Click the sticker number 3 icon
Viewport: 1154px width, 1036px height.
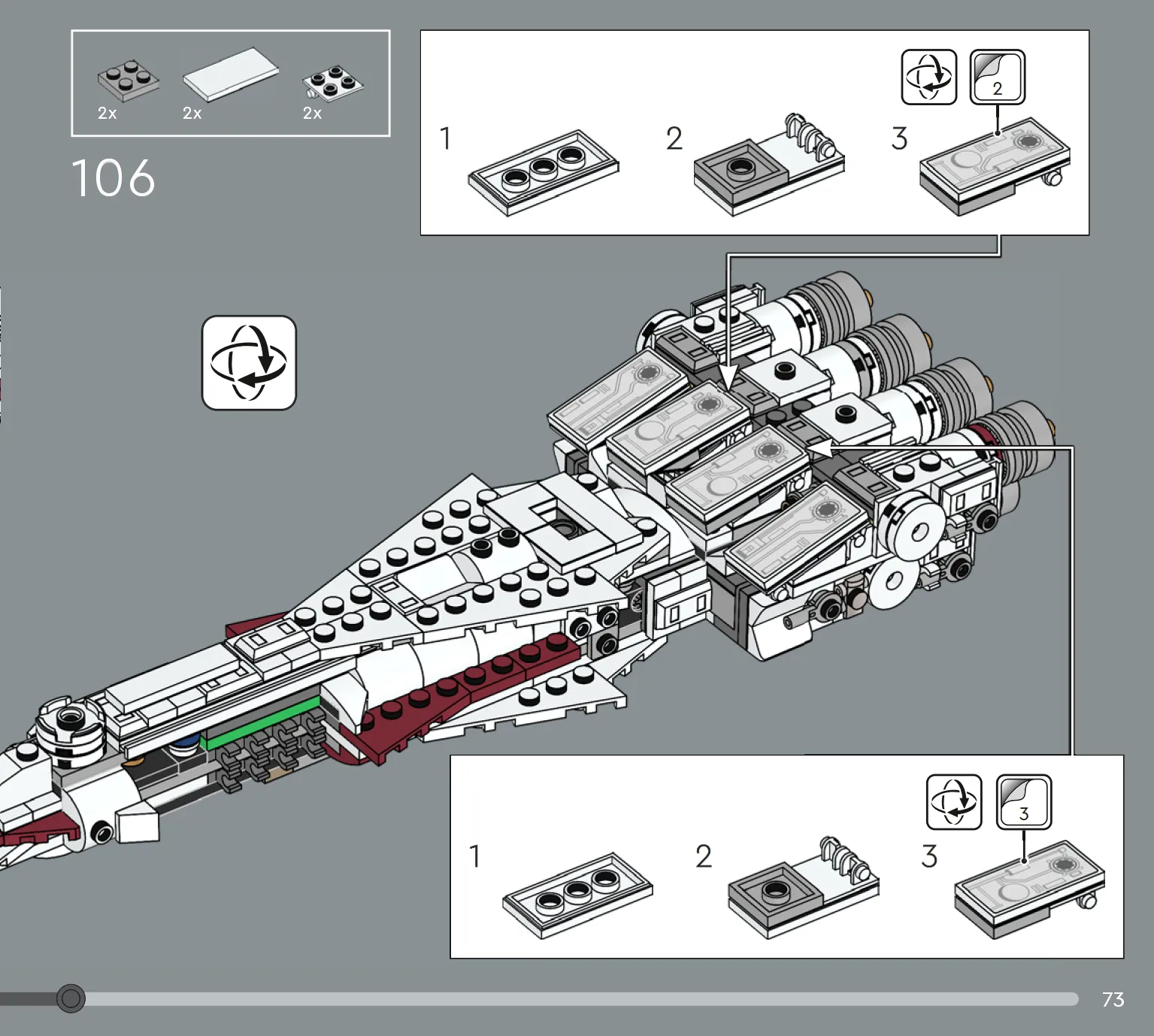click(x=1023, y=802)
